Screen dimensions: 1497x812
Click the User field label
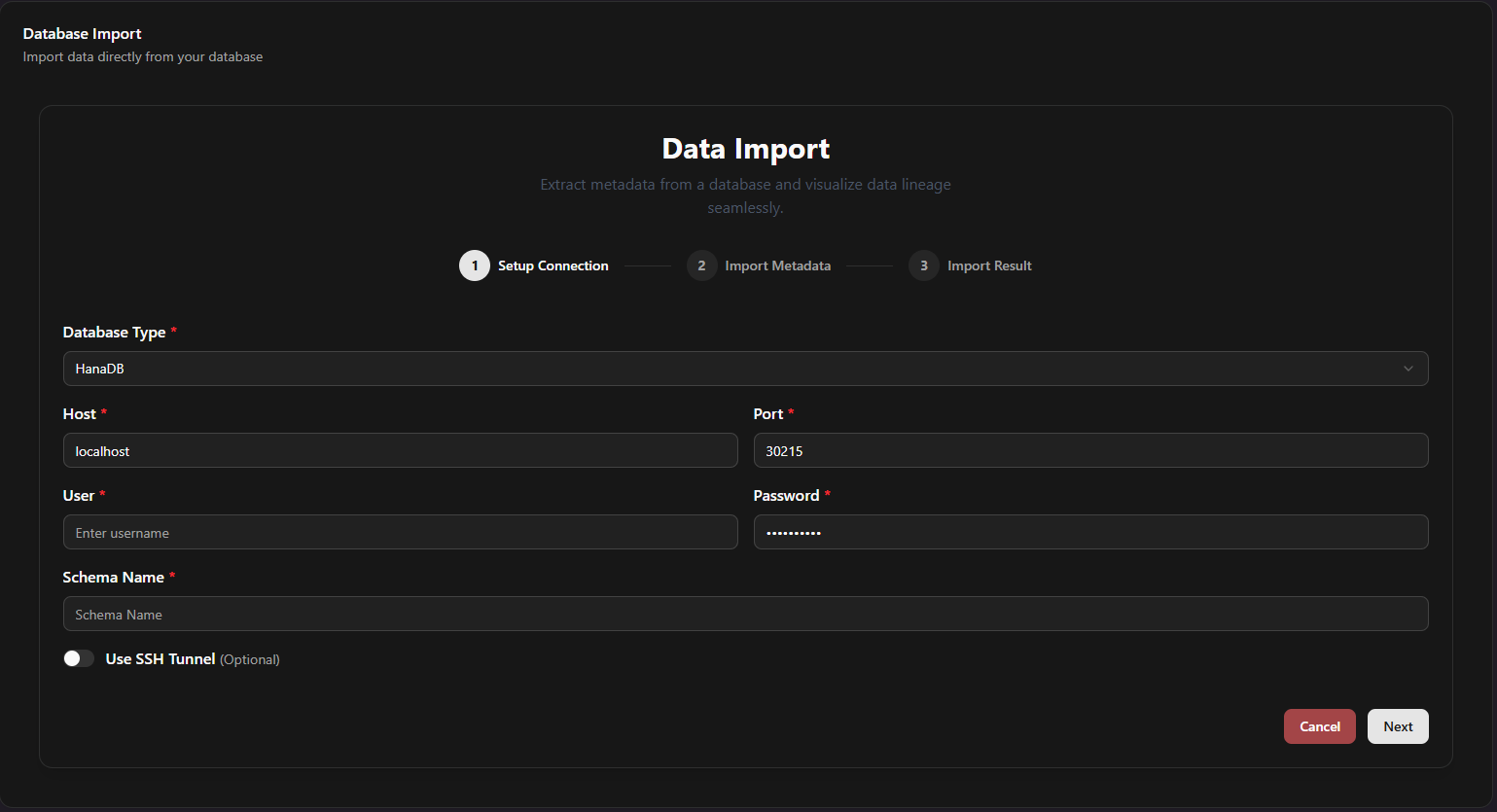click(x=79, y=496)
